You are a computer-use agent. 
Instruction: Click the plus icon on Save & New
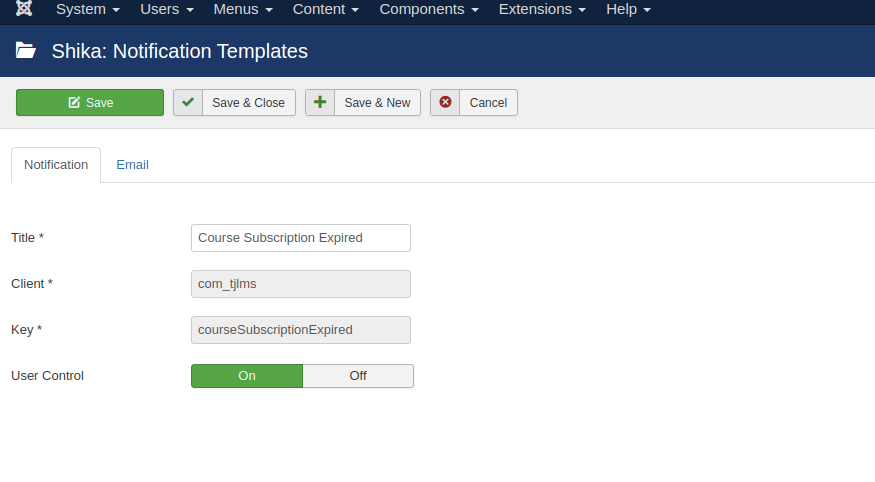coord(320,102)
